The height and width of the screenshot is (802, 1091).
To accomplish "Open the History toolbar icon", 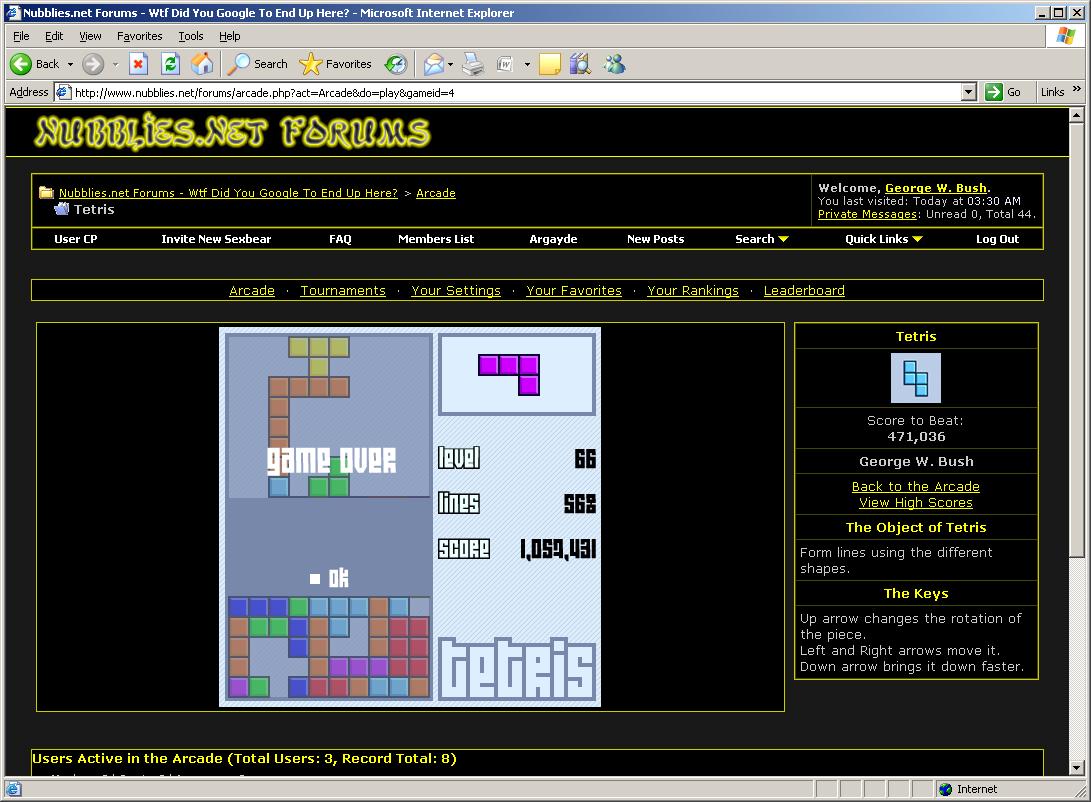I will pyautogui.click(x=396, y=64).
